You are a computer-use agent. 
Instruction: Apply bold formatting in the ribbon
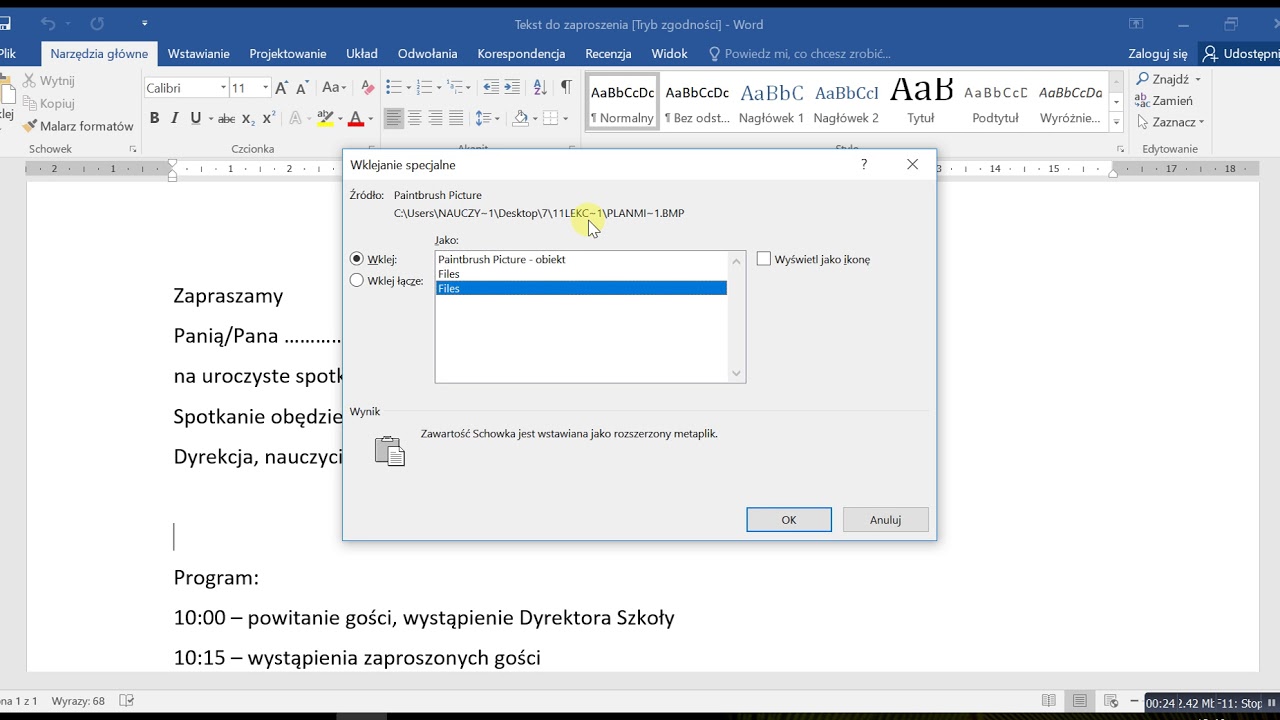coord(154,118)
